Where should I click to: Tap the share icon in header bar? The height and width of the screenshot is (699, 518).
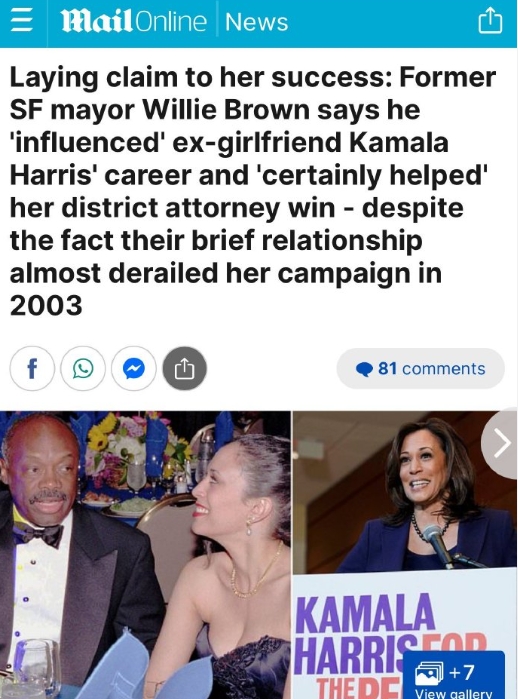coord(490,21)
